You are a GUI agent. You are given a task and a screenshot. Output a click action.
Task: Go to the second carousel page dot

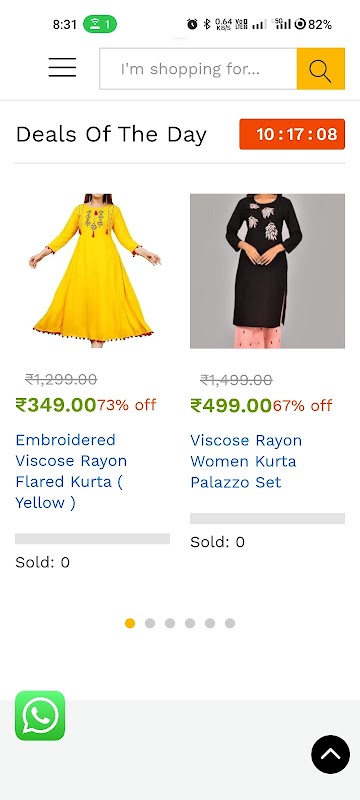[x=150, y=623]
